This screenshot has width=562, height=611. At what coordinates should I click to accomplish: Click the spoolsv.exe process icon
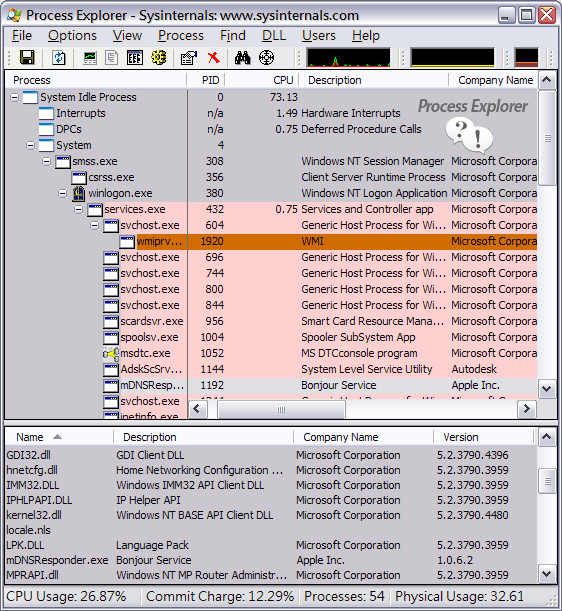111,337
